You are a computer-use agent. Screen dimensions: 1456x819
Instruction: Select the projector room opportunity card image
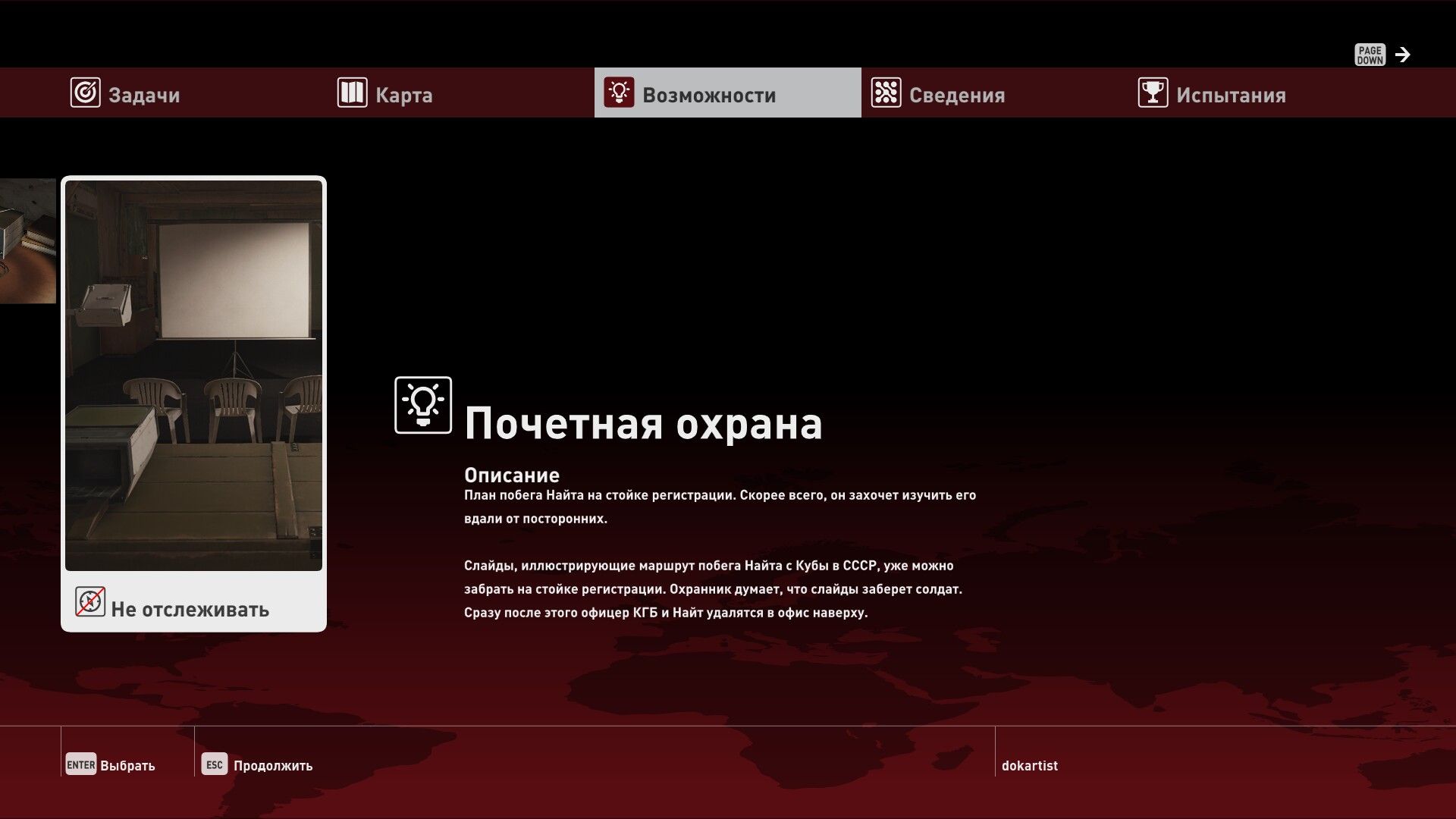[x=193, y=375]
